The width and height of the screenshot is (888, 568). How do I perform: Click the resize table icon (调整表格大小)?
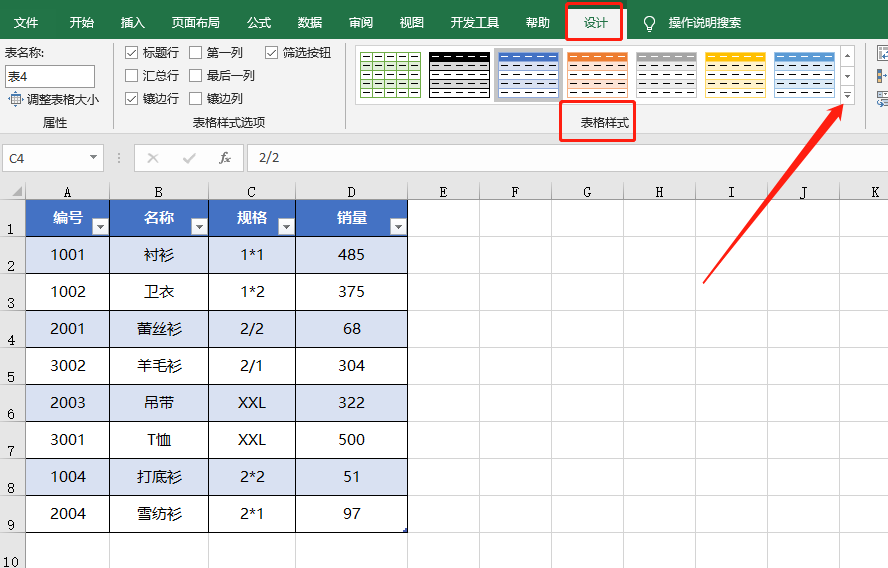[x=15, y=100]
